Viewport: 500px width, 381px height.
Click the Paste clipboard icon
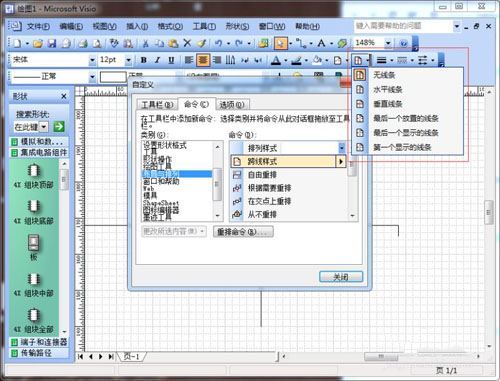tap(173, 43)
